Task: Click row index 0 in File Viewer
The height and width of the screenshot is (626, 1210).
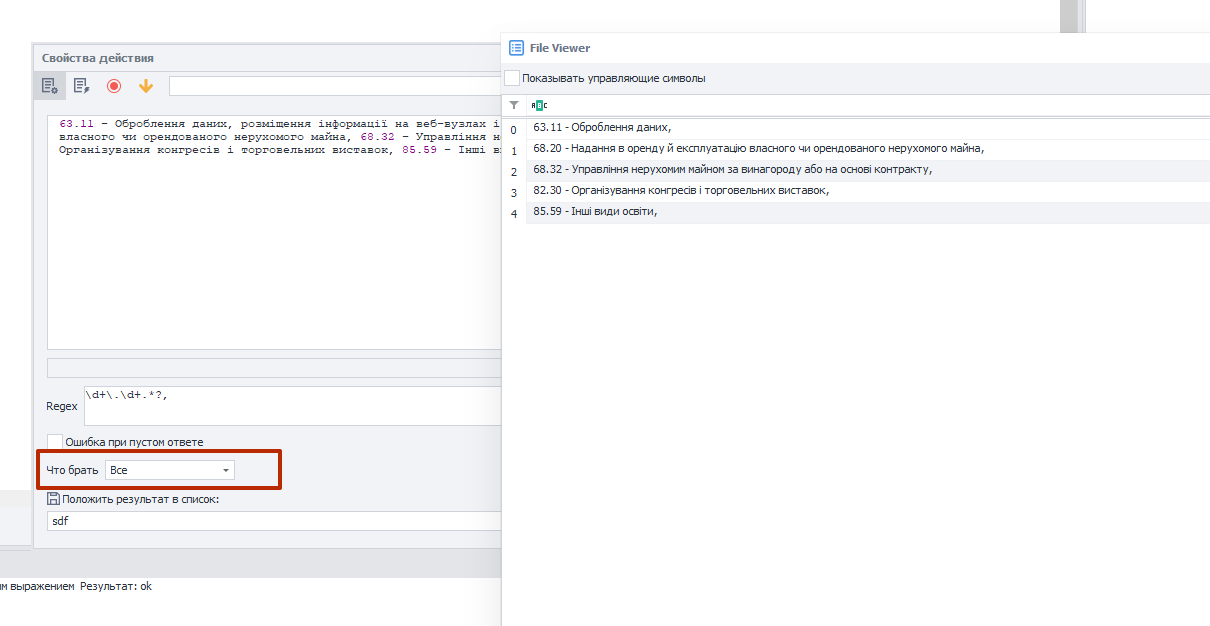Action: 514,130
